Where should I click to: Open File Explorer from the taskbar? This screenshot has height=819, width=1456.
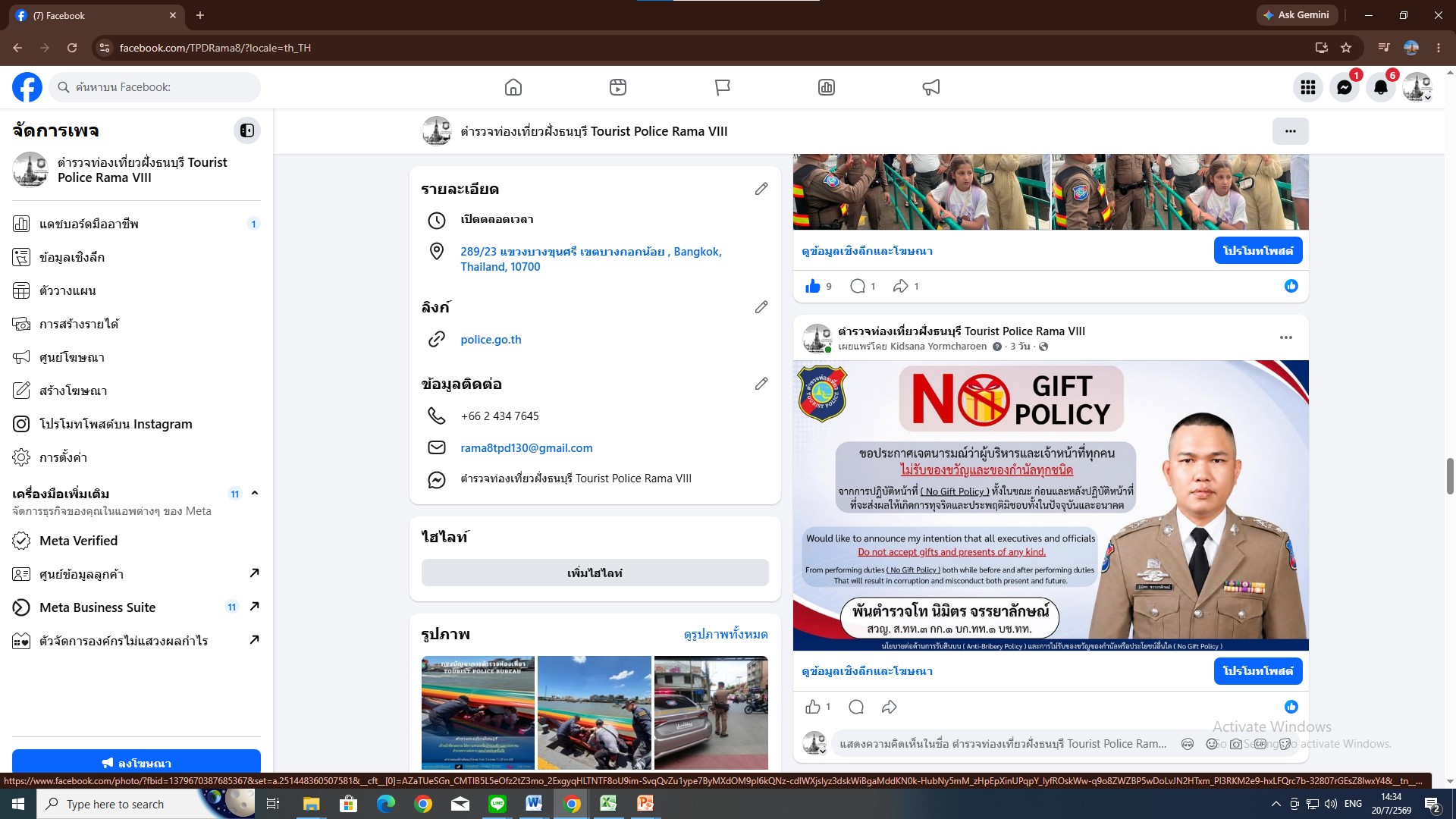[312, 804]
